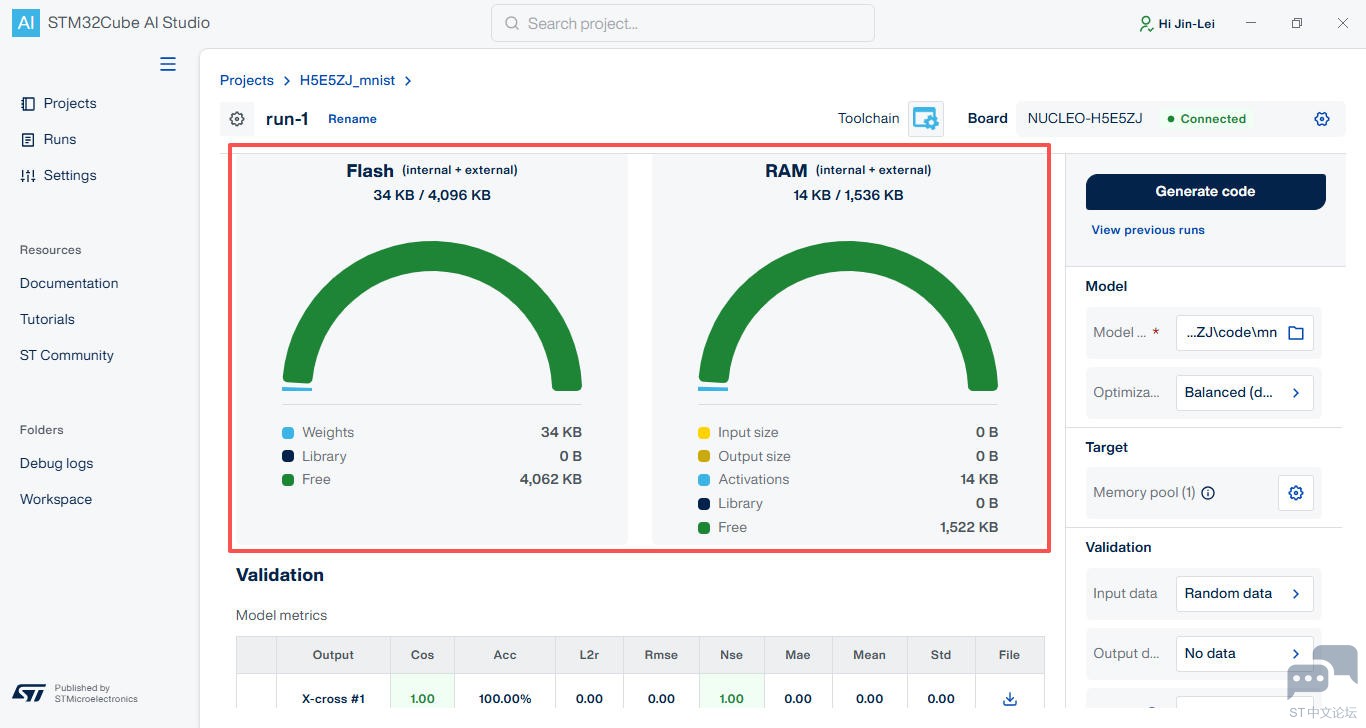This screenshot has height=728, width=1366.
Task: Go to Projects breadcrumb
Action: (x=247, y=80)
